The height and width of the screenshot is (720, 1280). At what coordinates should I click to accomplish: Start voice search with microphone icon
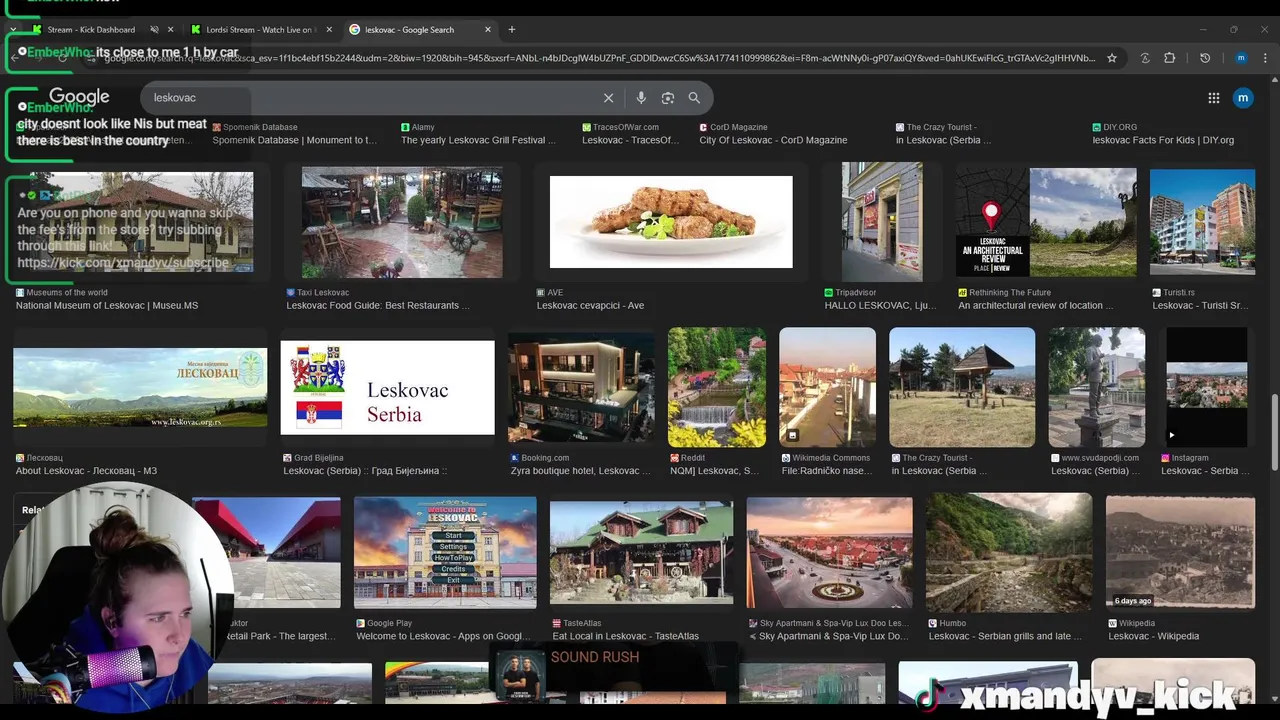click(641, 98)
